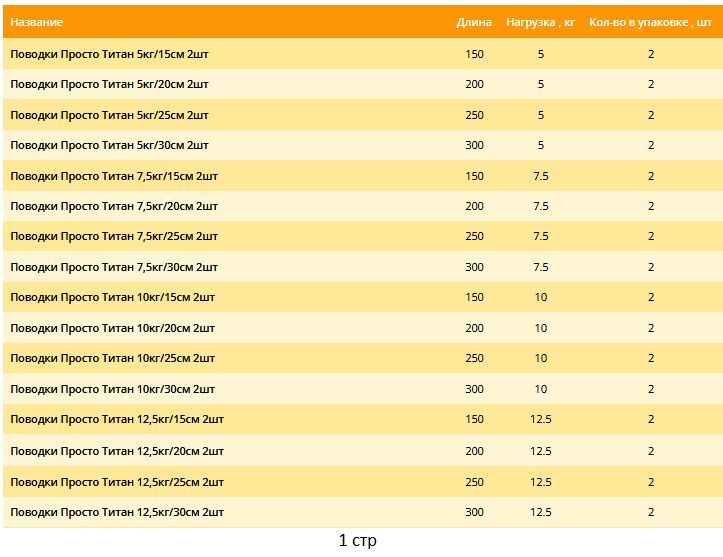Click package quantity 2 in 12,5кг/25см row
The width and height of the screenshot is (723, 557).
pos(651,482)
